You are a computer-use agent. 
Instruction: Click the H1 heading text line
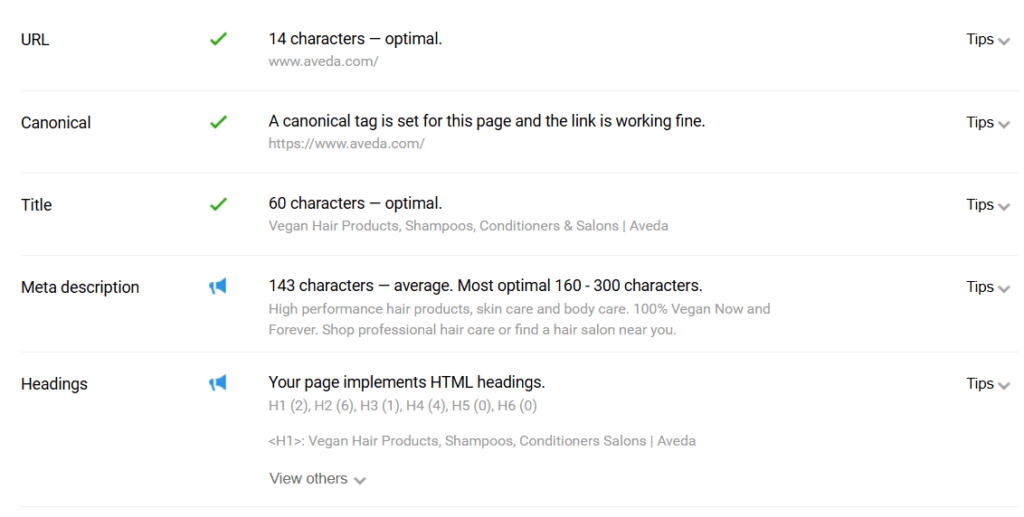pos(482,441)
